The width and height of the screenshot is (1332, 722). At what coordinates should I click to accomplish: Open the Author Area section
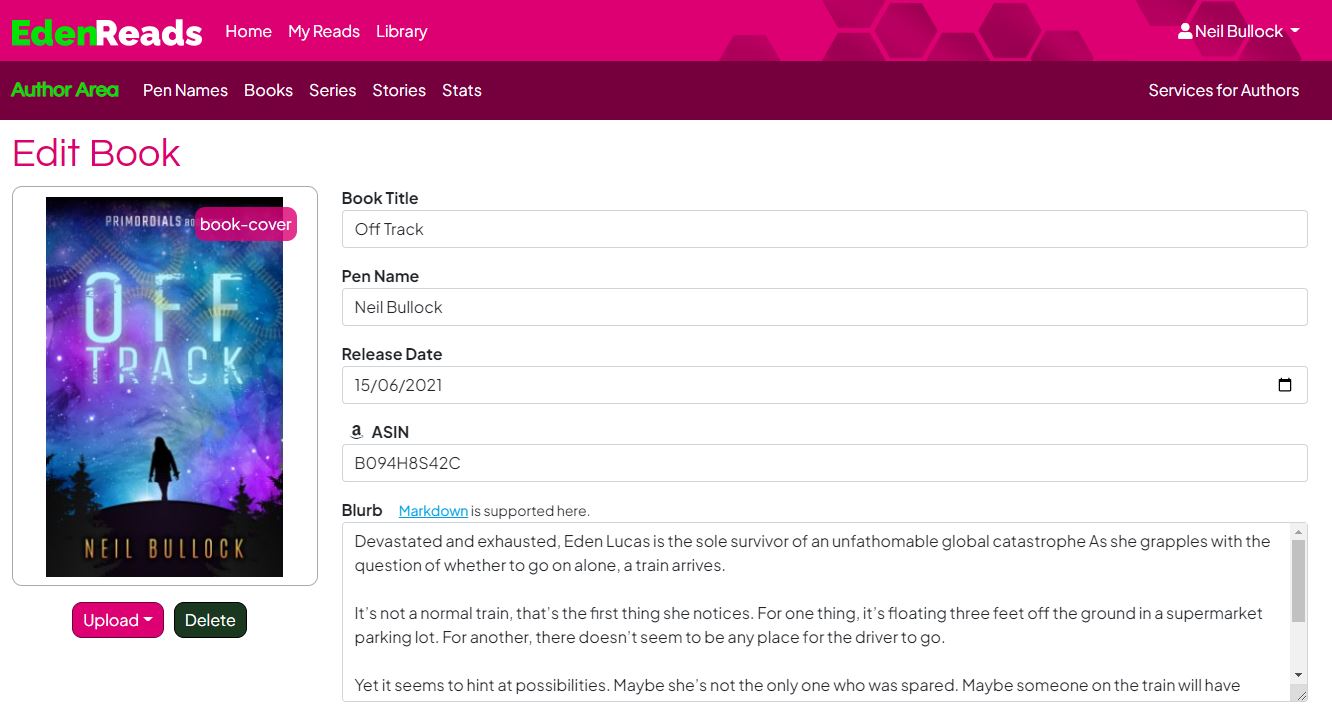click(65, 90)
